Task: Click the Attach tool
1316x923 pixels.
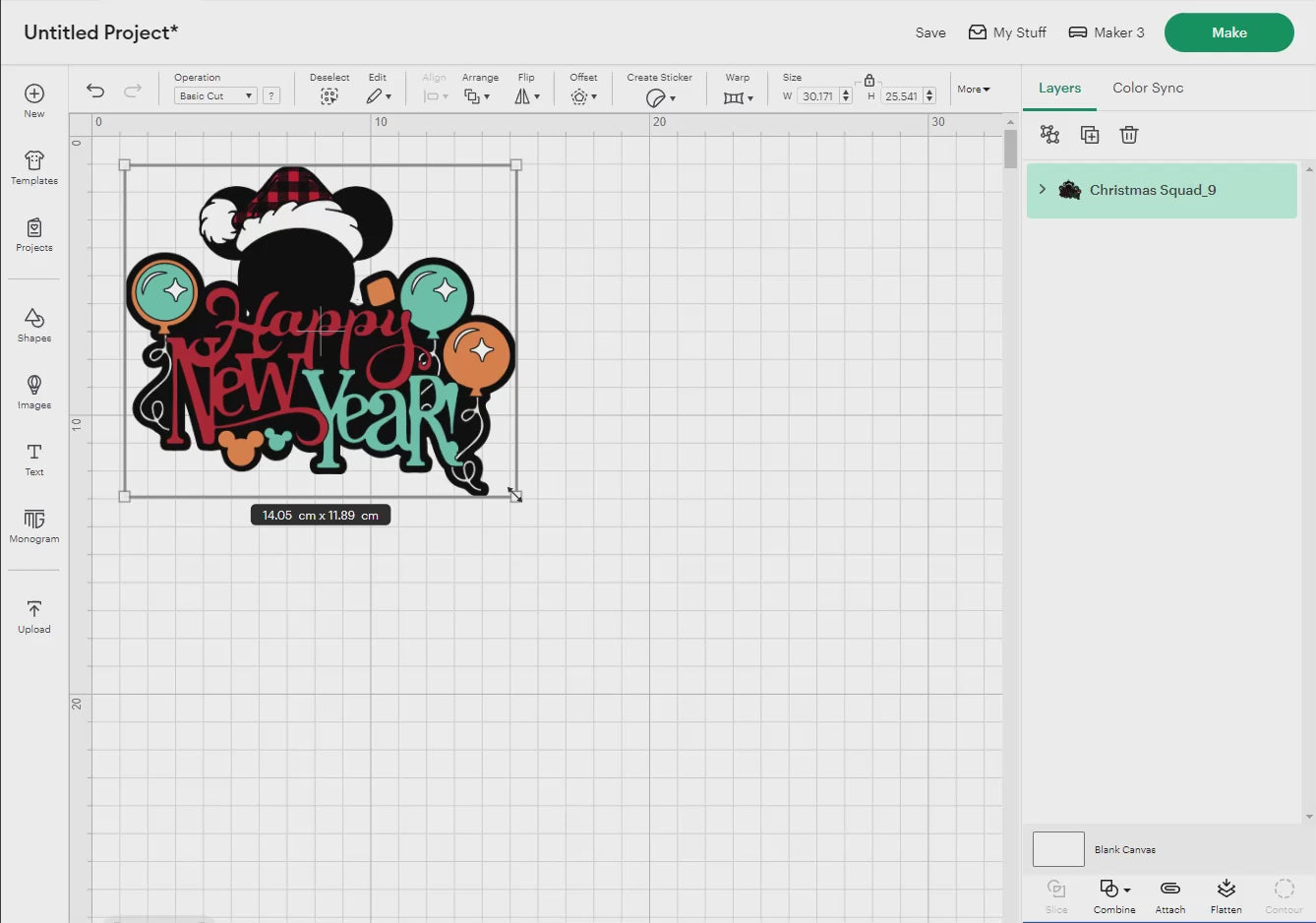Action: click(1170, 895)
